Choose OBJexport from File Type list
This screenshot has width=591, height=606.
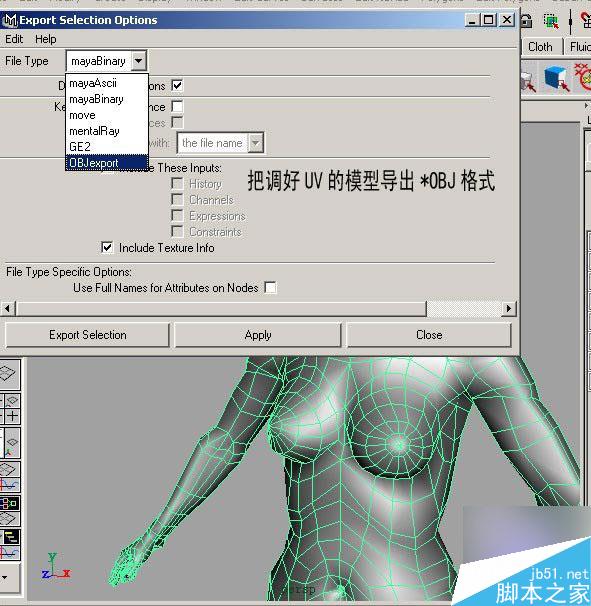point(107,163)
